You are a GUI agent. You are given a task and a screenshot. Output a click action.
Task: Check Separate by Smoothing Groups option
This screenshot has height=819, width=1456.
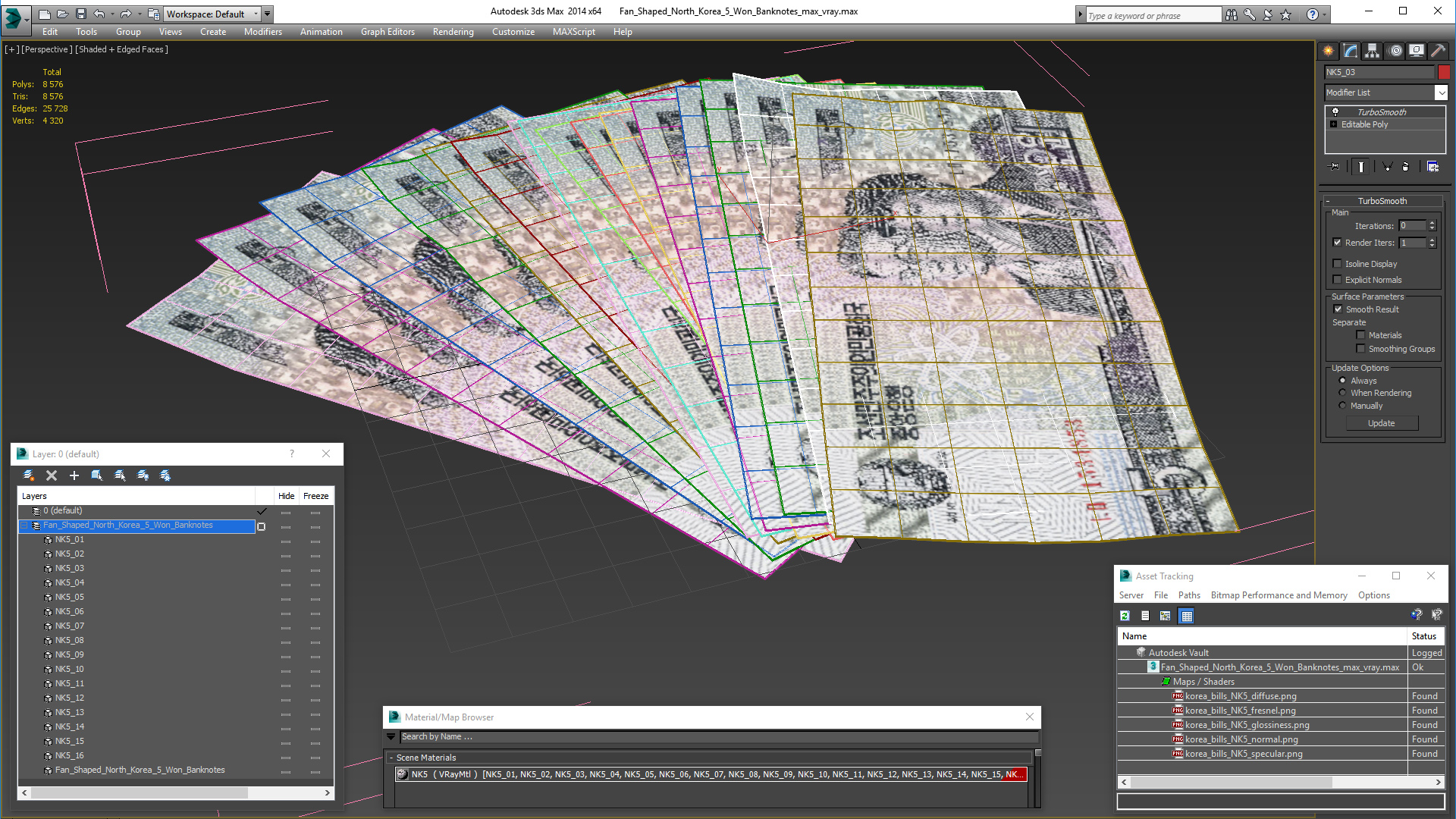coord(1360,349)
